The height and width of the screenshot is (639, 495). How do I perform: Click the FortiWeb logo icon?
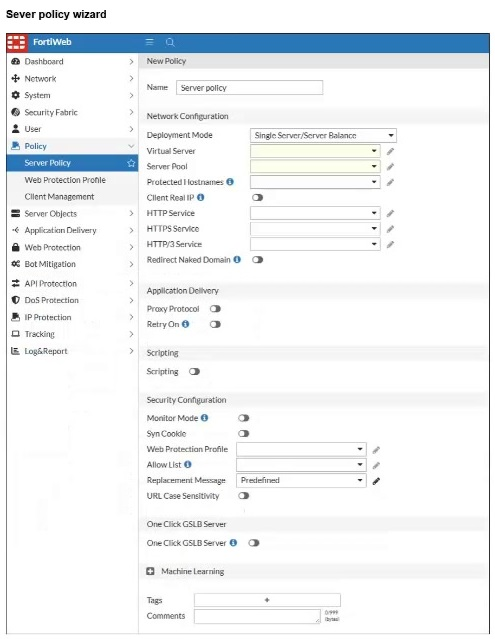[x=17, y=42]
